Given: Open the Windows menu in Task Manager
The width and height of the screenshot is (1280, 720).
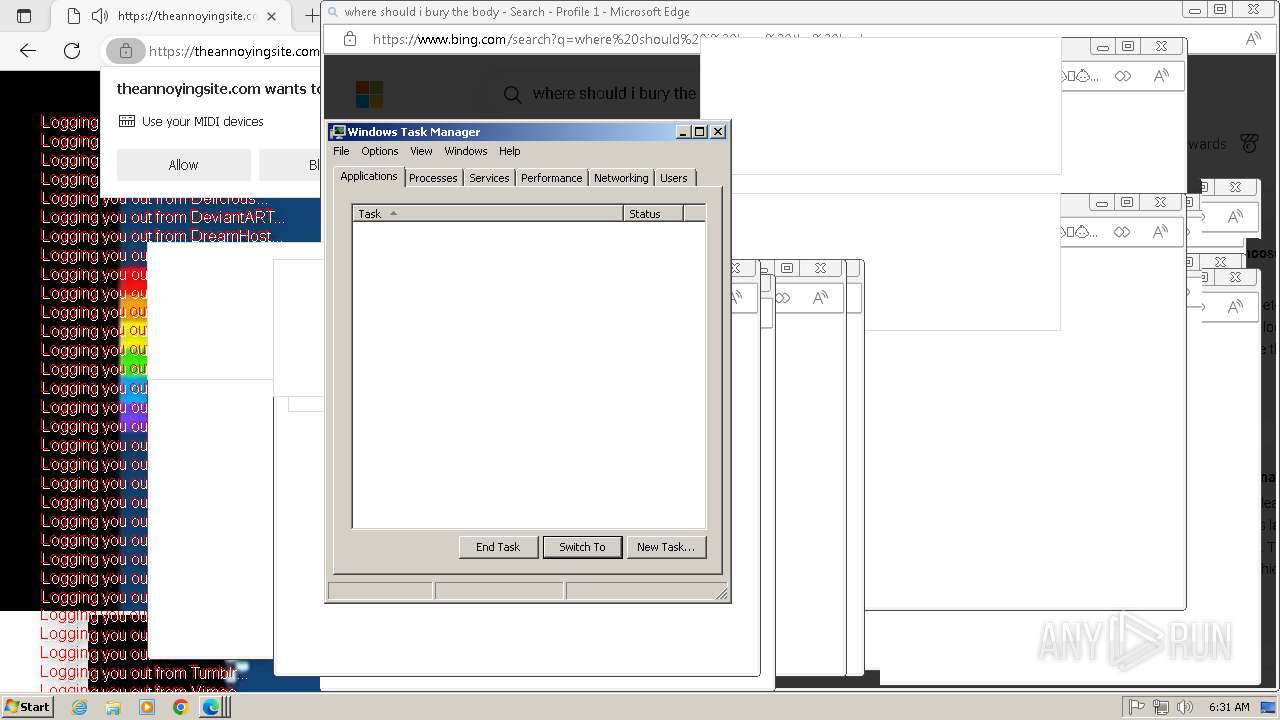Looking at the screenshot, I should pos(466,151).
